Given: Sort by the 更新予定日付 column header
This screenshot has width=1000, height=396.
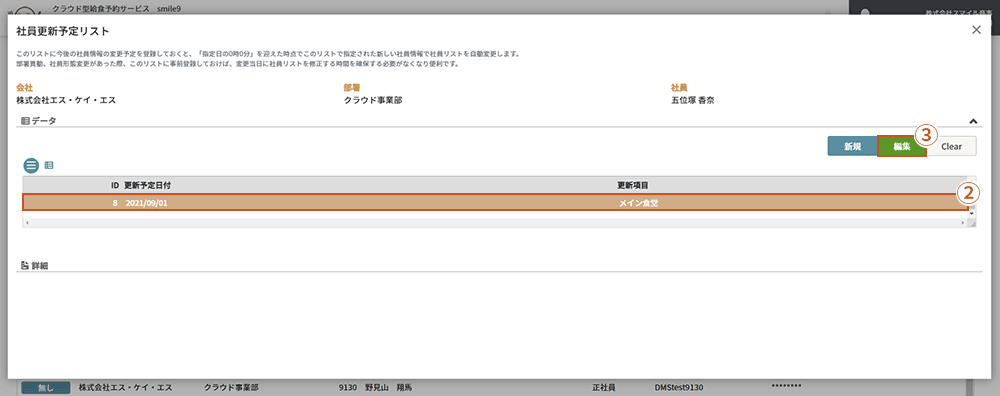Looking at the screenshot, I should (x=147, y=185).
